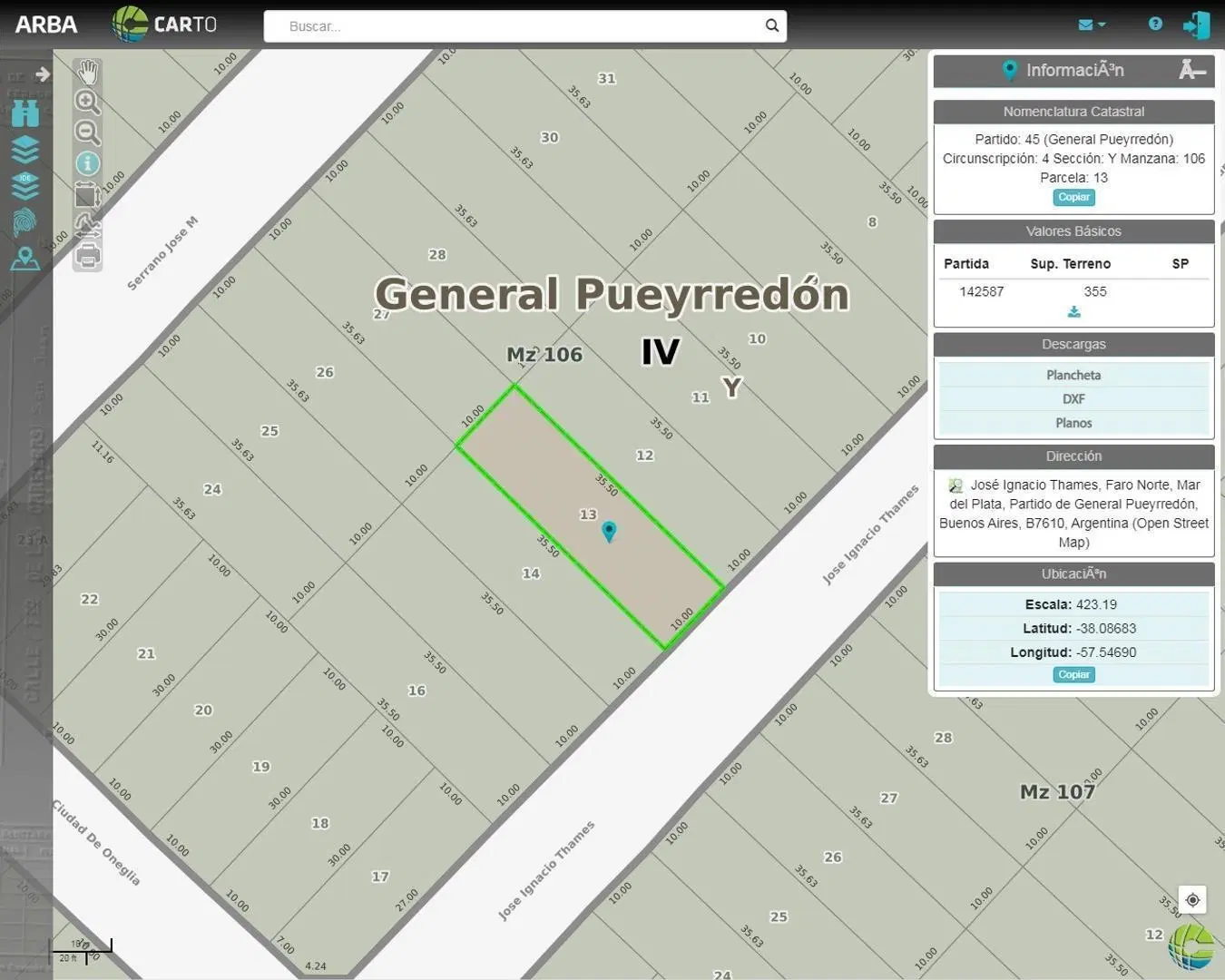
Task: Click parcel number 12 on map
Action: pos(644,456)
